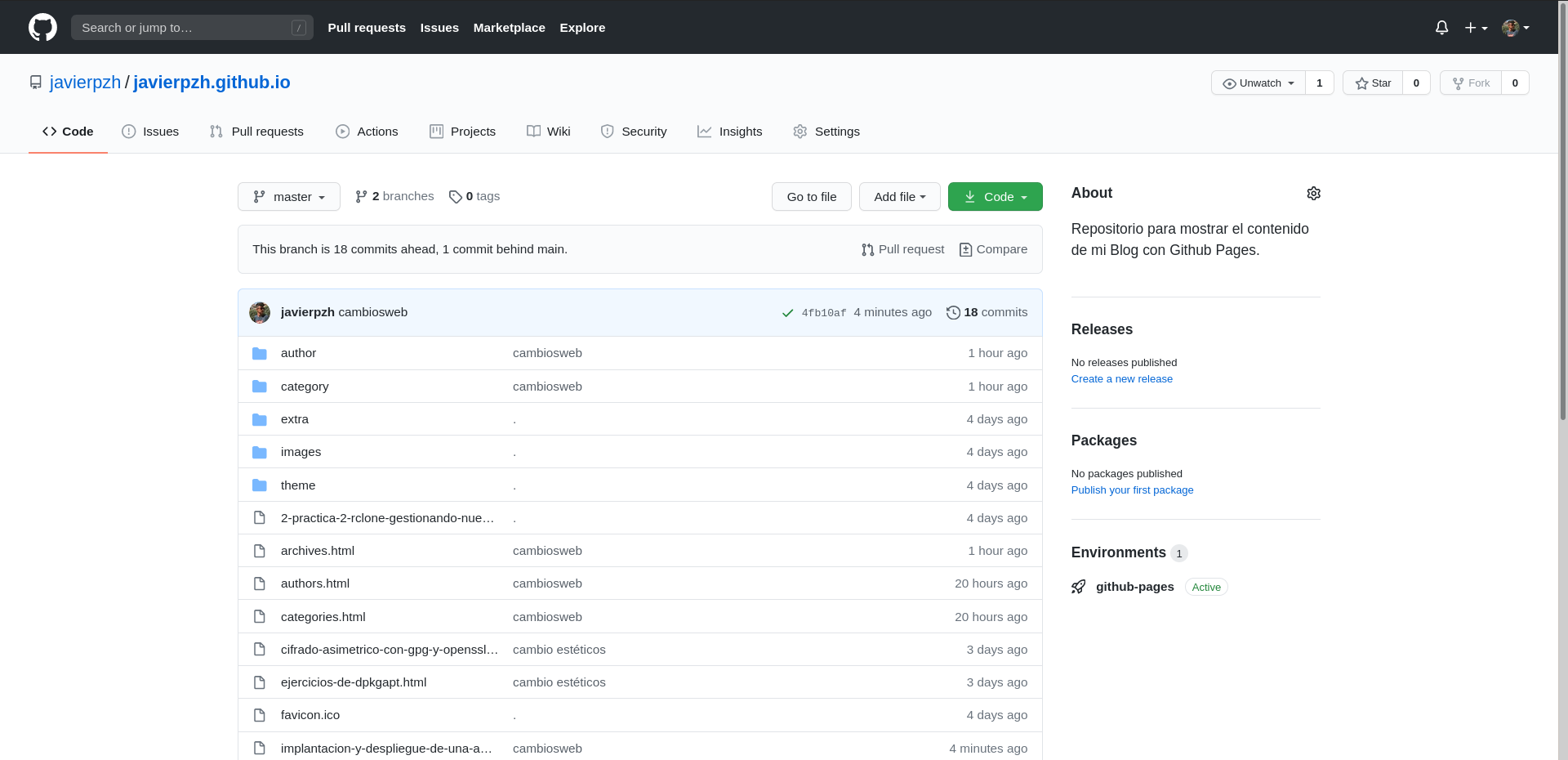Click the images folder icon
This screenshot has height=760, width=1568.
pos(260,452)
